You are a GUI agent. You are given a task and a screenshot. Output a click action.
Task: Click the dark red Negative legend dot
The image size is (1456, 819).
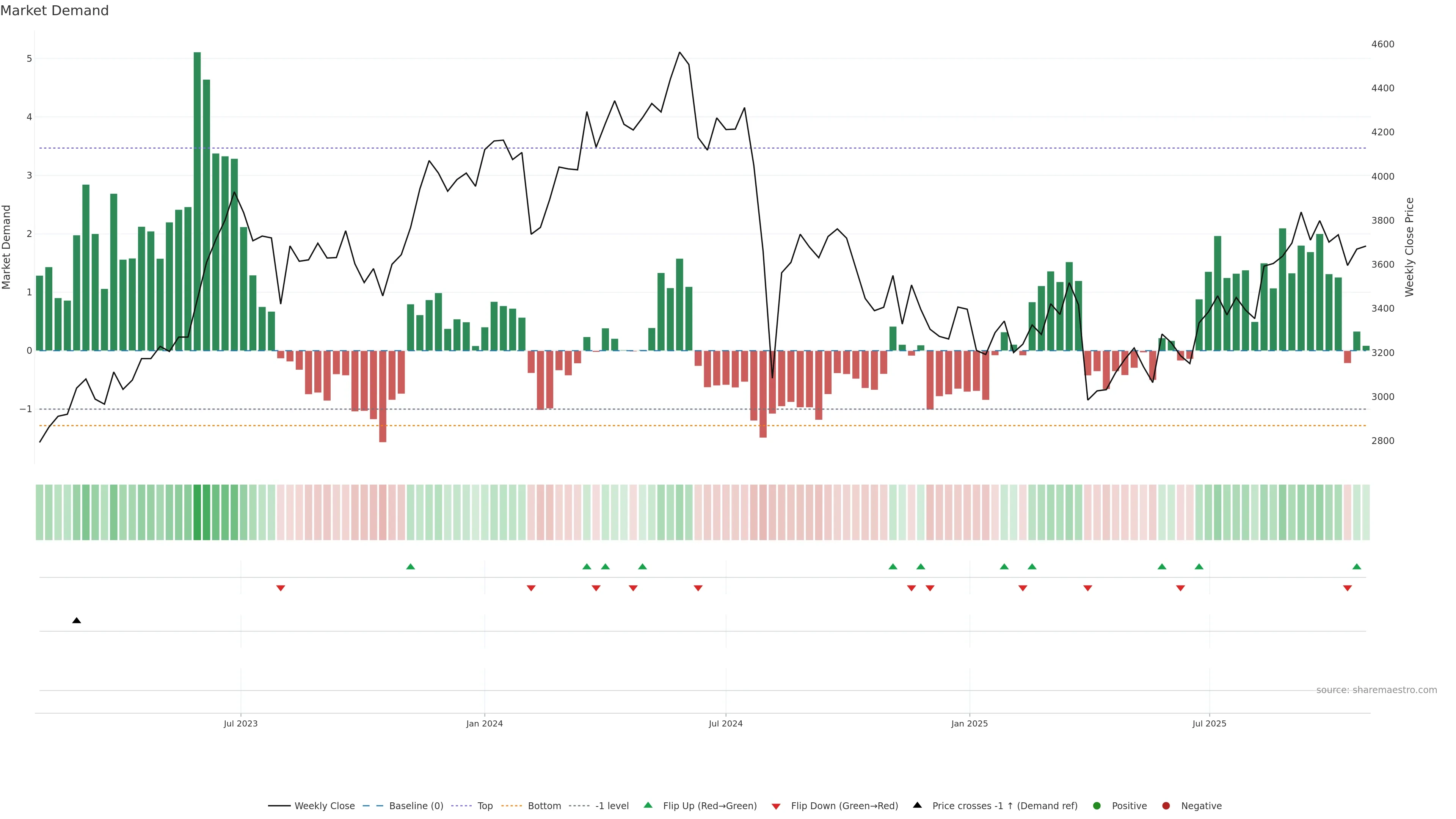(1166, 805)
